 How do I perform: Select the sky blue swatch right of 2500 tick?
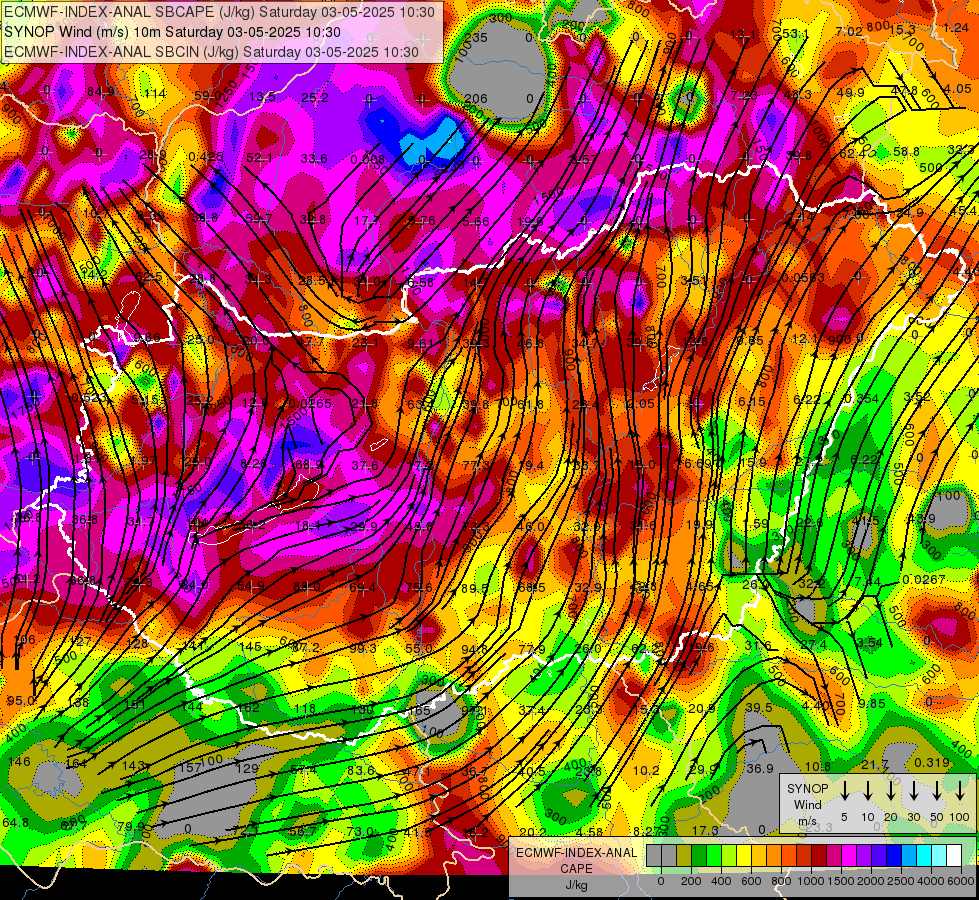909,855
